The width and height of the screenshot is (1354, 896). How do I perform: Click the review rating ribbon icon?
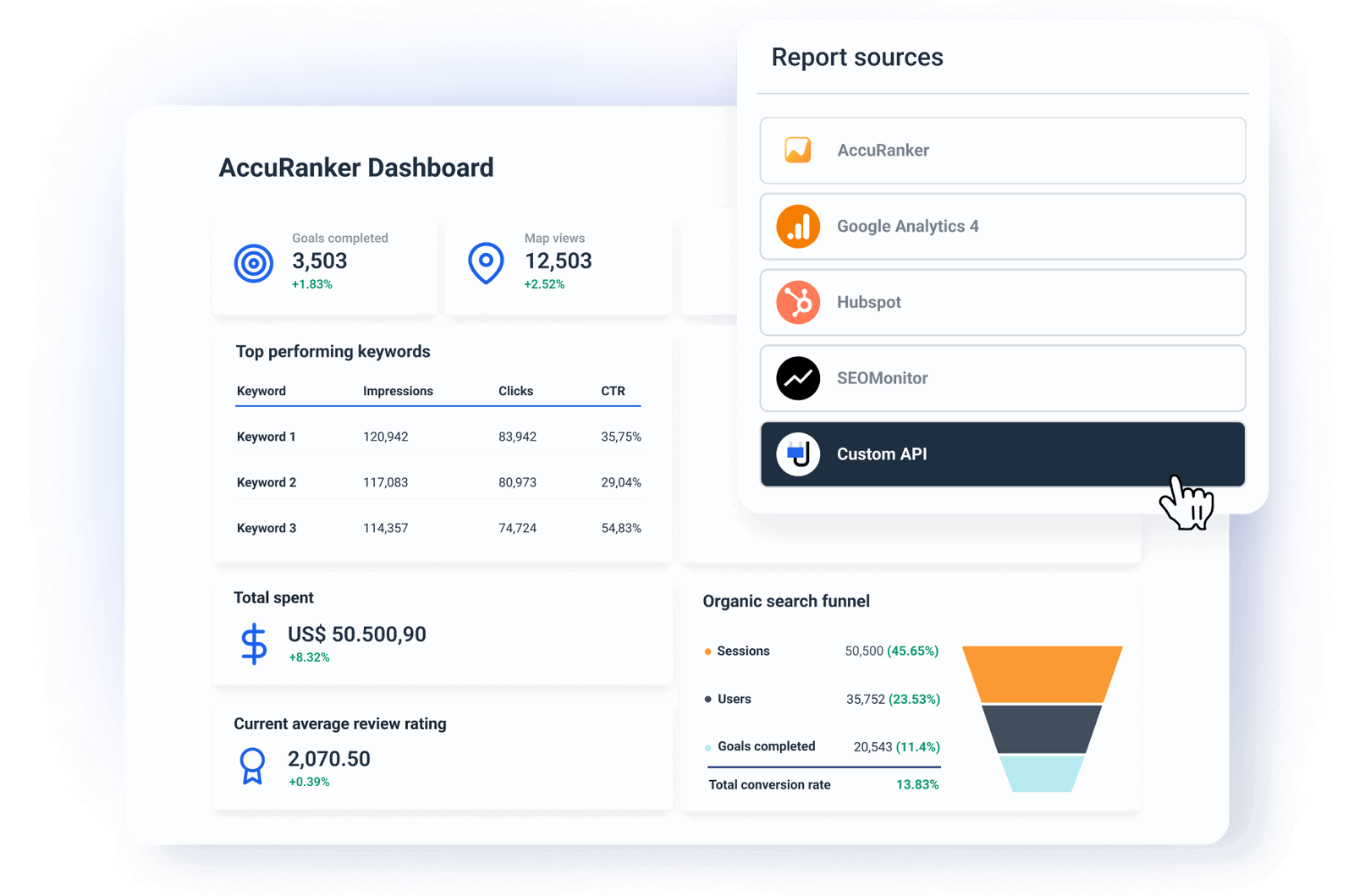[252, 766]
